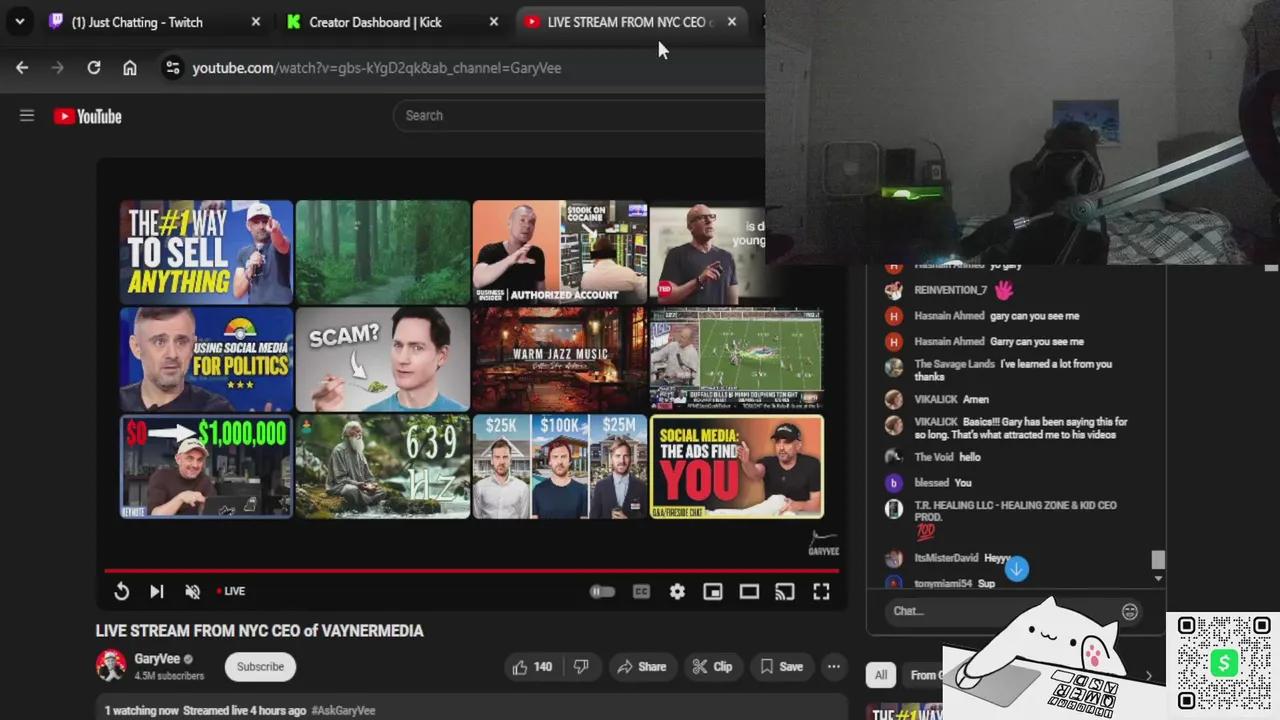Open the emoji picker in chat
This screenshot has width=1280, height=720.
coord(1130,612)
